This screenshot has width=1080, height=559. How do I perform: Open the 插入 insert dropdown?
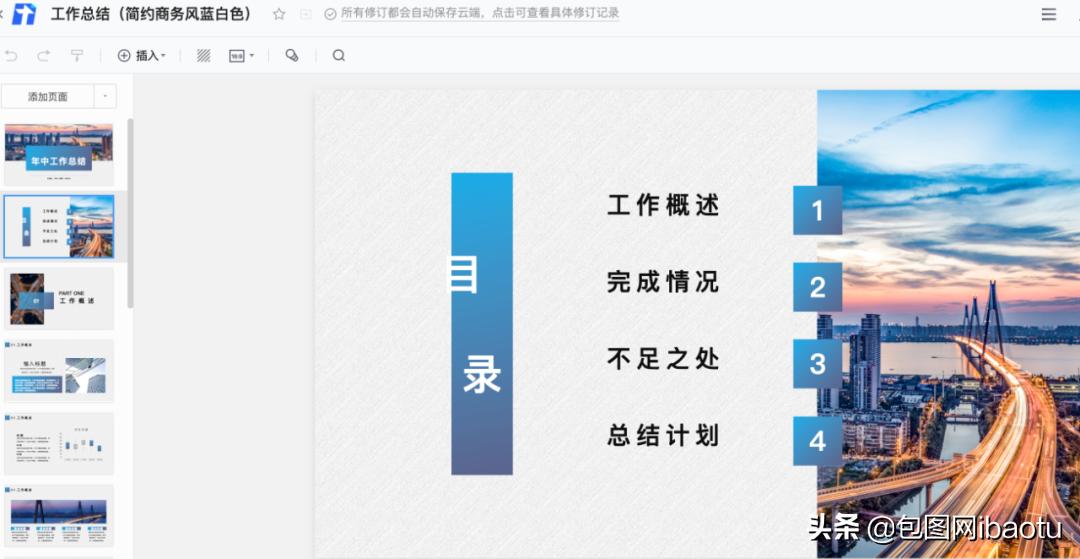(141, 56)
